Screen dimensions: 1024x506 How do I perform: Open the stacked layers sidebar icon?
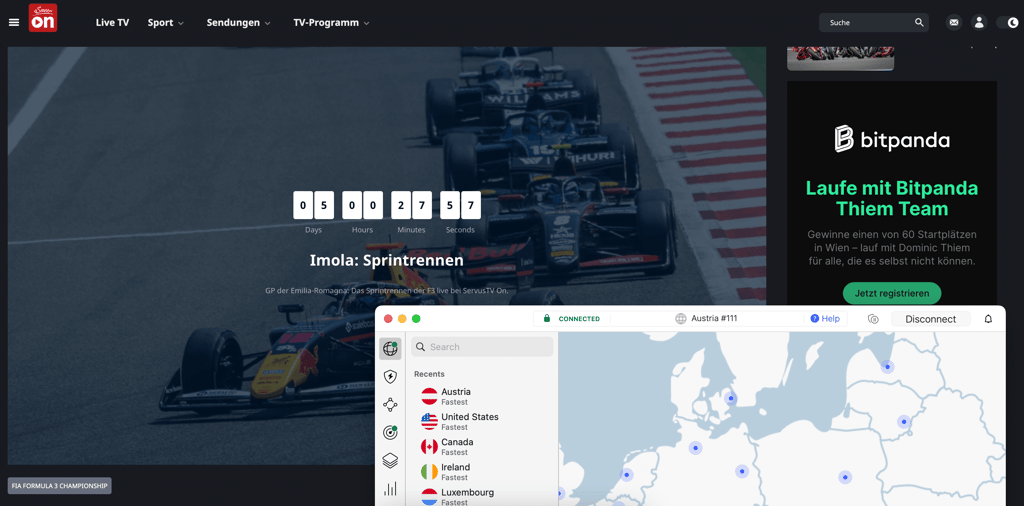[390, 460]
